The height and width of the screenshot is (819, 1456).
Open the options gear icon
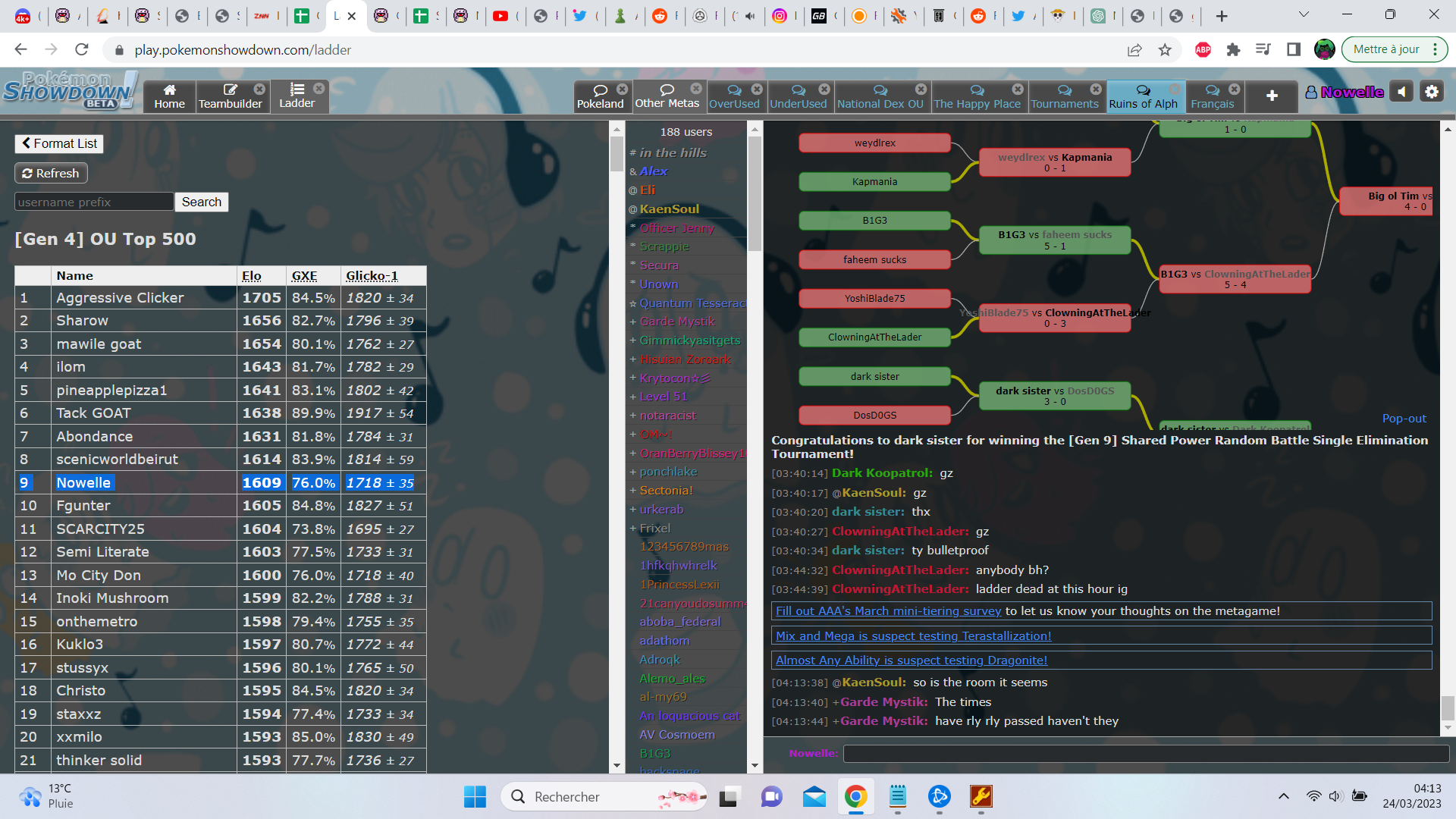[1432, 92]
